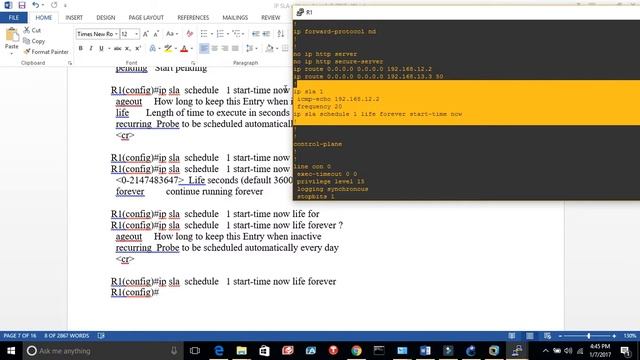This screenshot has width=640, height=360.
Task: Switch to the REVIEW tab
Action: point(271,18)
